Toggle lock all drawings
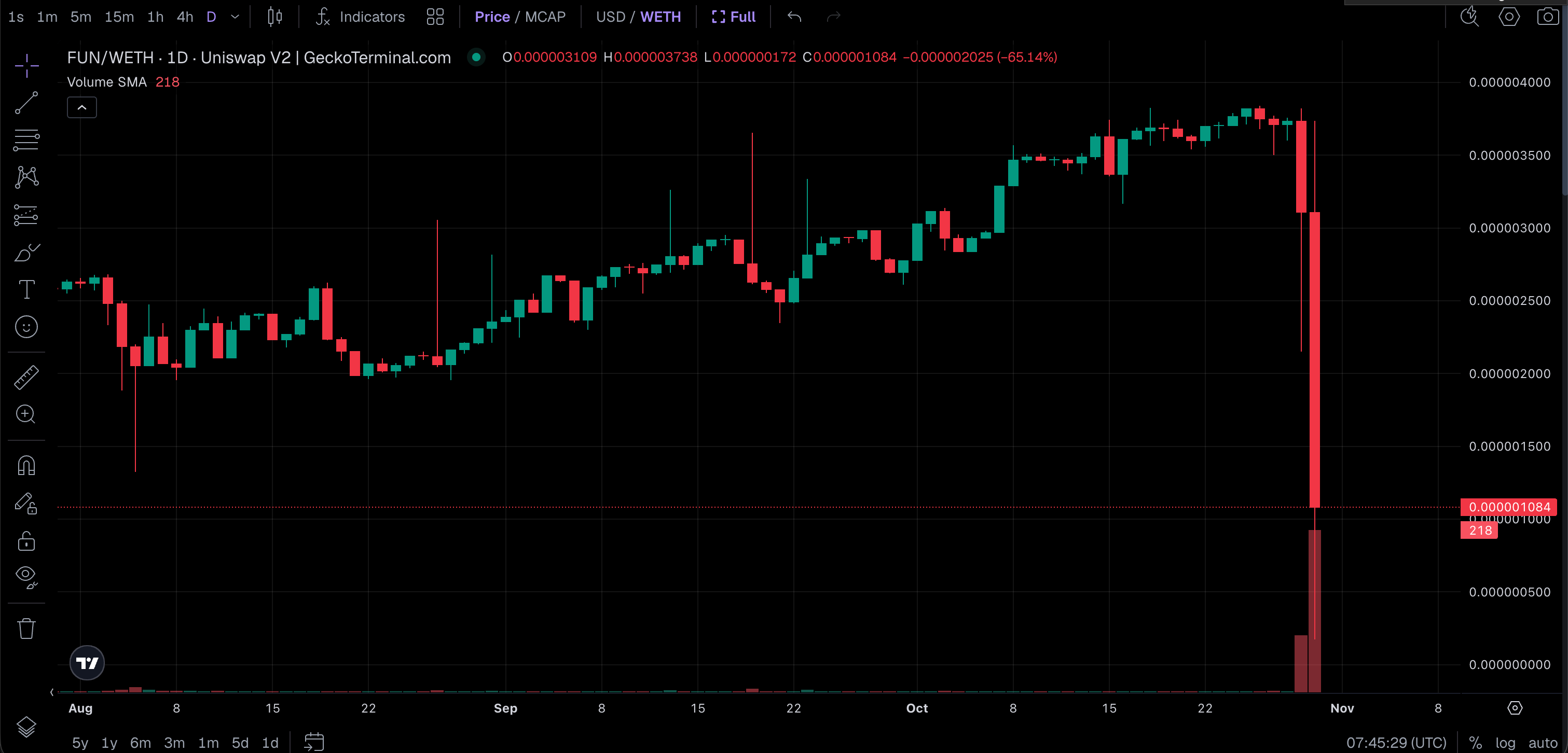This screenshot has height=753, width=1568. (26, 541)
